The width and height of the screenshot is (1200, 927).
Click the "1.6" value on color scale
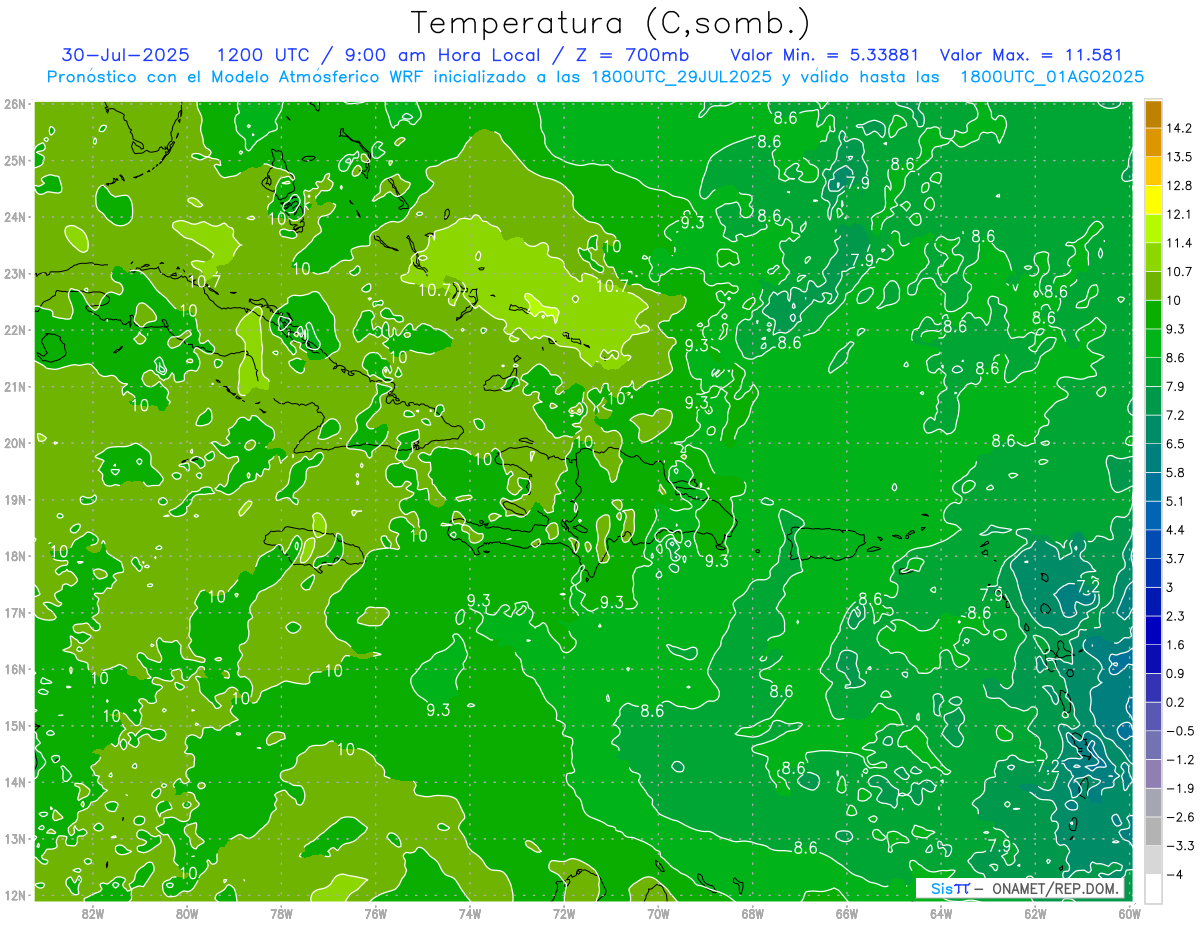coord(1176,645)
